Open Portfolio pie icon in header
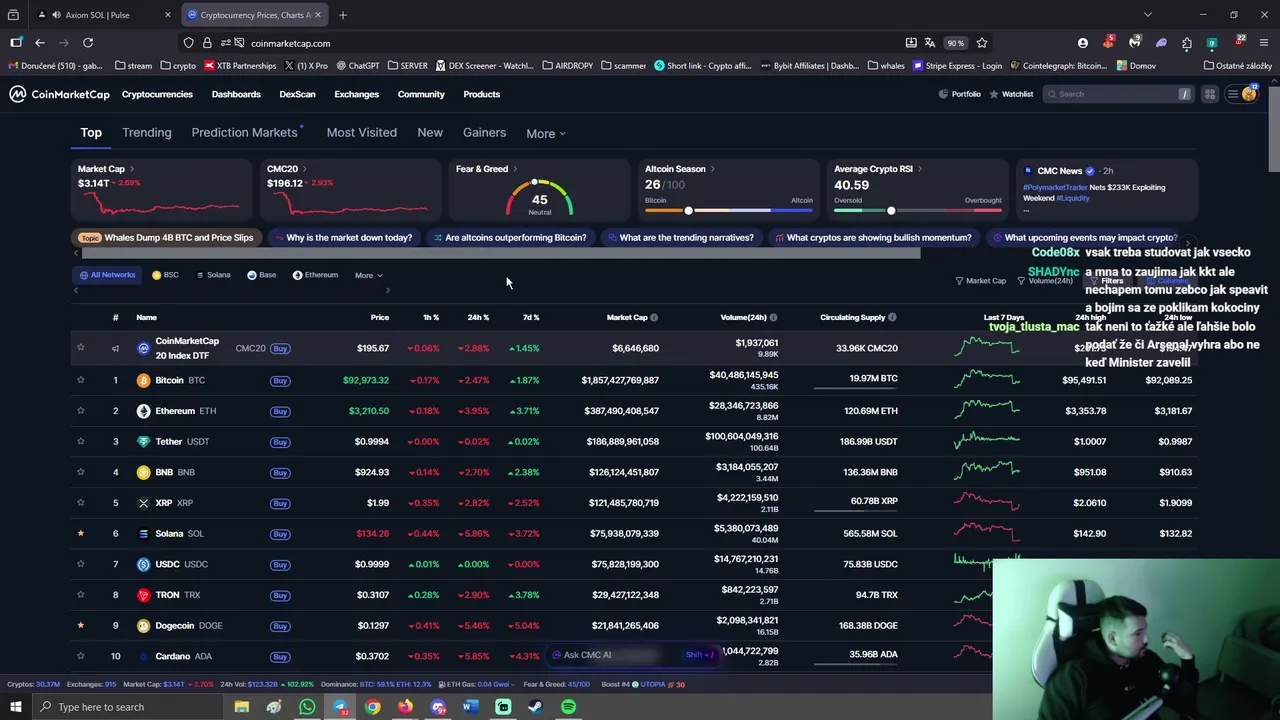The image size is (1280, 720). 943,94
